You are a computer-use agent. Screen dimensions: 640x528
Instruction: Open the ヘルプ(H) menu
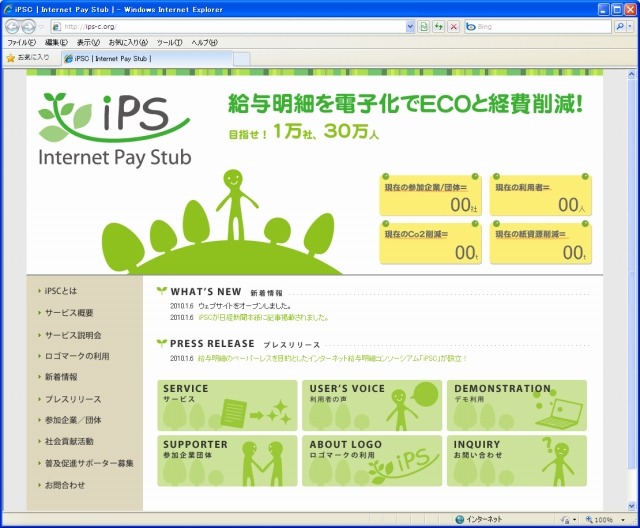(x=204, y=42)
